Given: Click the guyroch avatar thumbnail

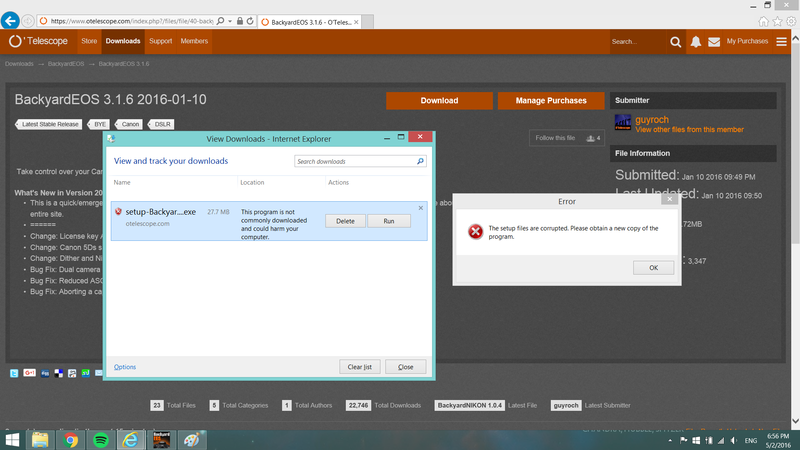Looking at the screenshot, I should coord(622,122).
